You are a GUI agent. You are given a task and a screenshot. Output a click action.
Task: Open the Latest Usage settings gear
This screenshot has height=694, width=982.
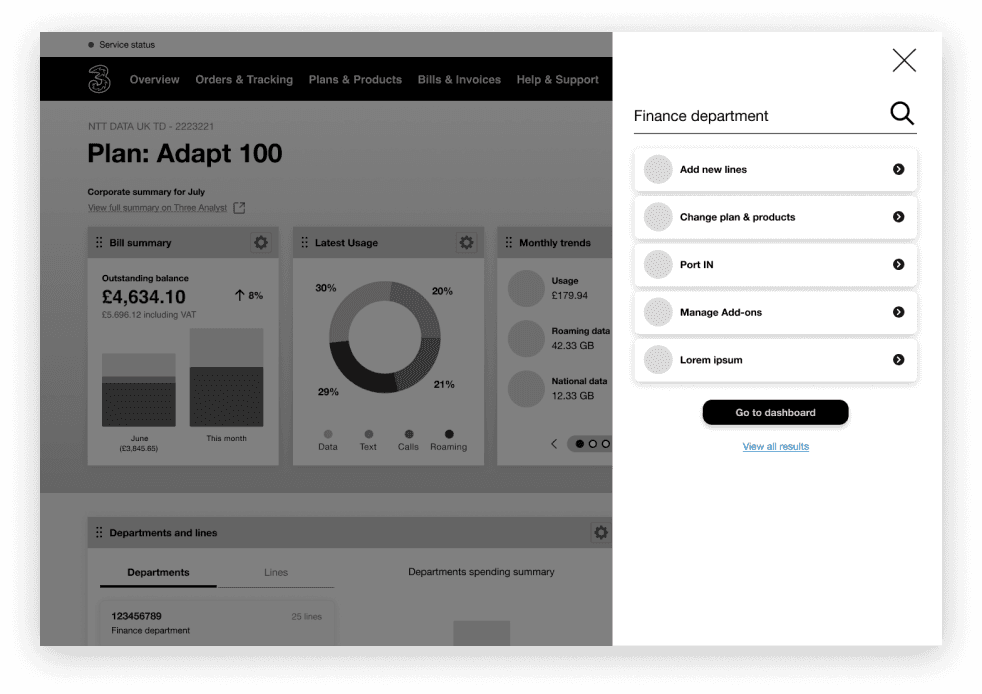(466, 242)
